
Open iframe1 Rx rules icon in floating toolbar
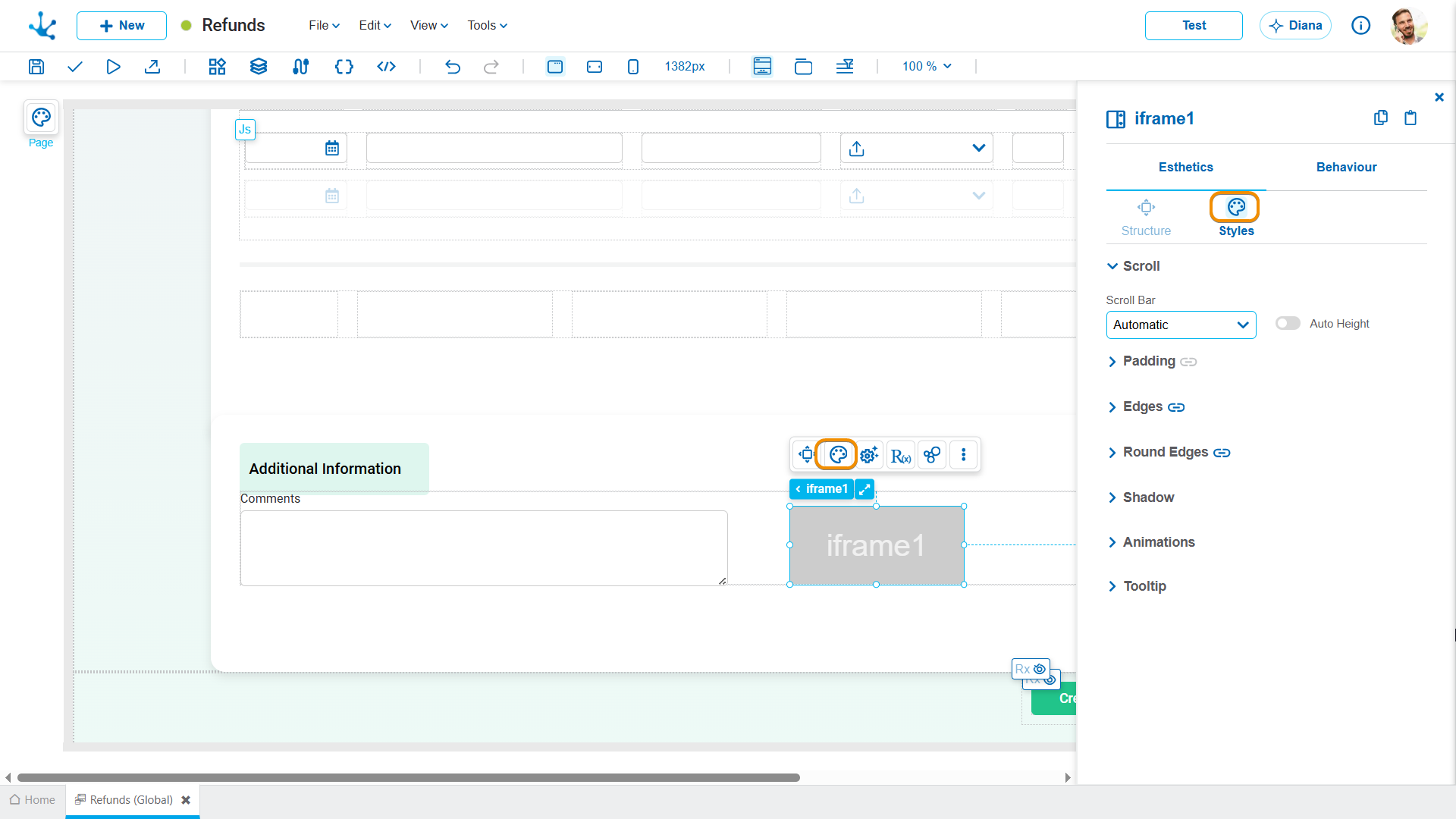[x=901, y=455]
